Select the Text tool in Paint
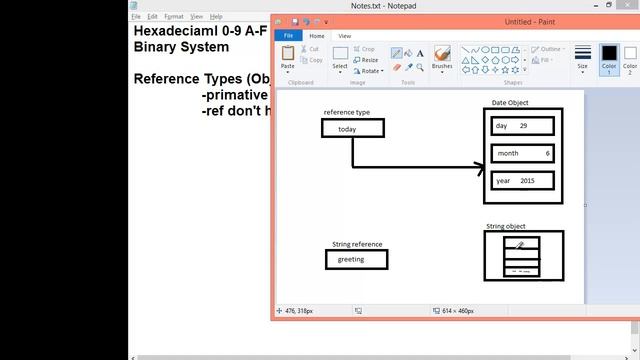Screen dimensions: 640x360 coord(420,53)
